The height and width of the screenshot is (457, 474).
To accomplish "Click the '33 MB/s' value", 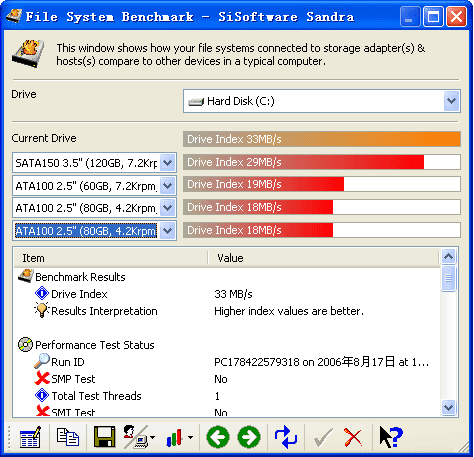I will click(233, 294).
